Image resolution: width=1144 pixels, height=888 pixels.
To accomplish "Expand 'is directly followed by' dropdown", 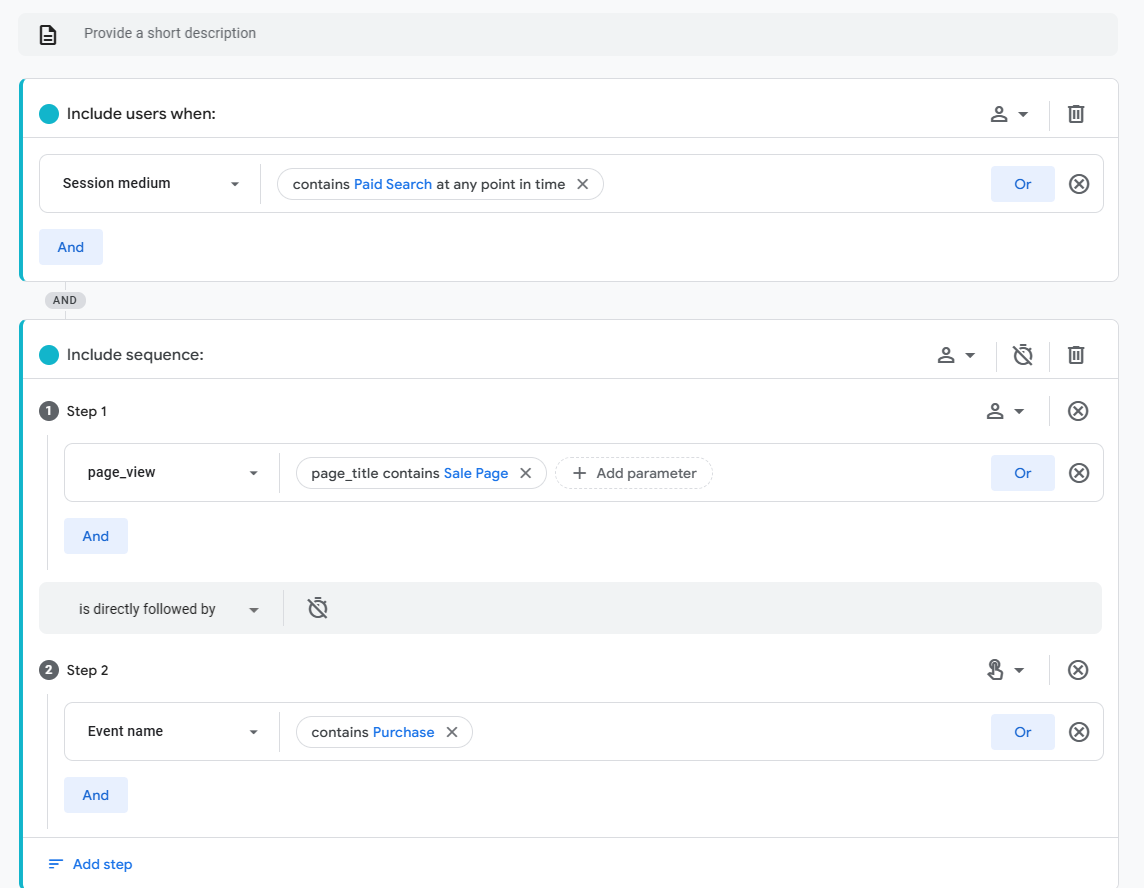I will click(168, 609).
